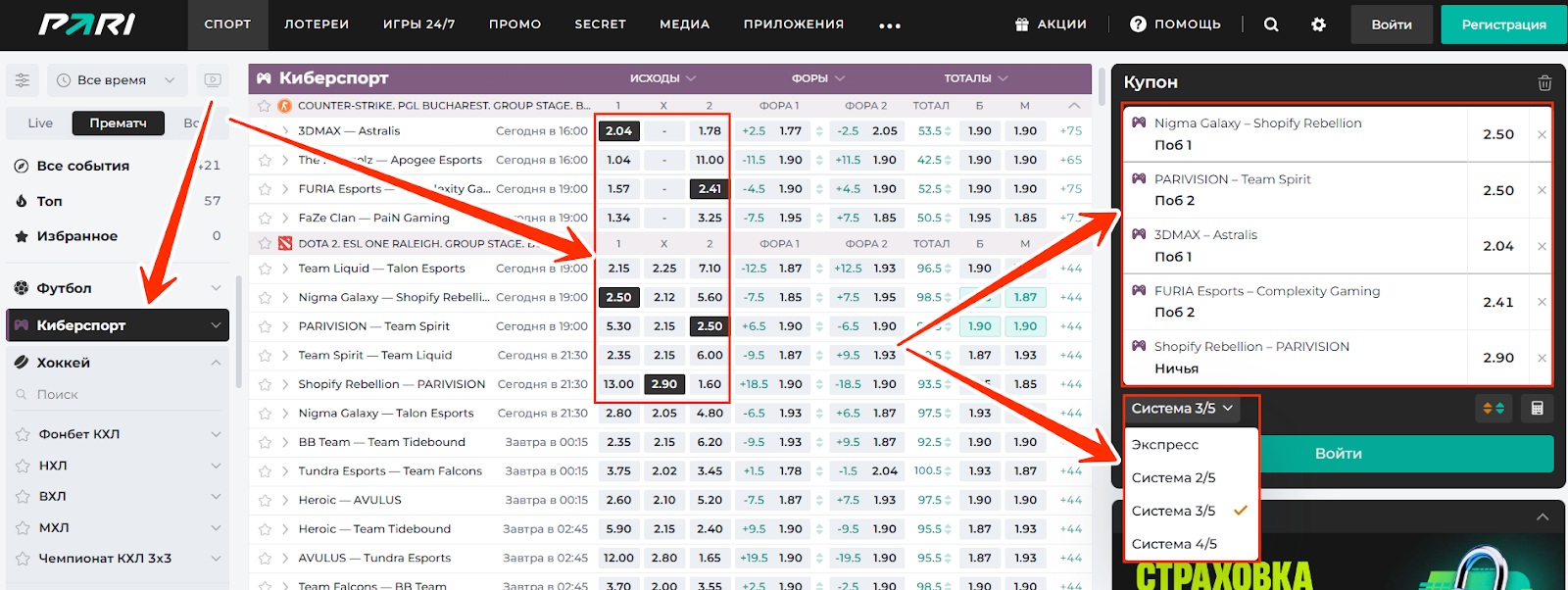Click the search magnifier icon in header
This screenshot has height=590, width=1568.
[1271, 25]
